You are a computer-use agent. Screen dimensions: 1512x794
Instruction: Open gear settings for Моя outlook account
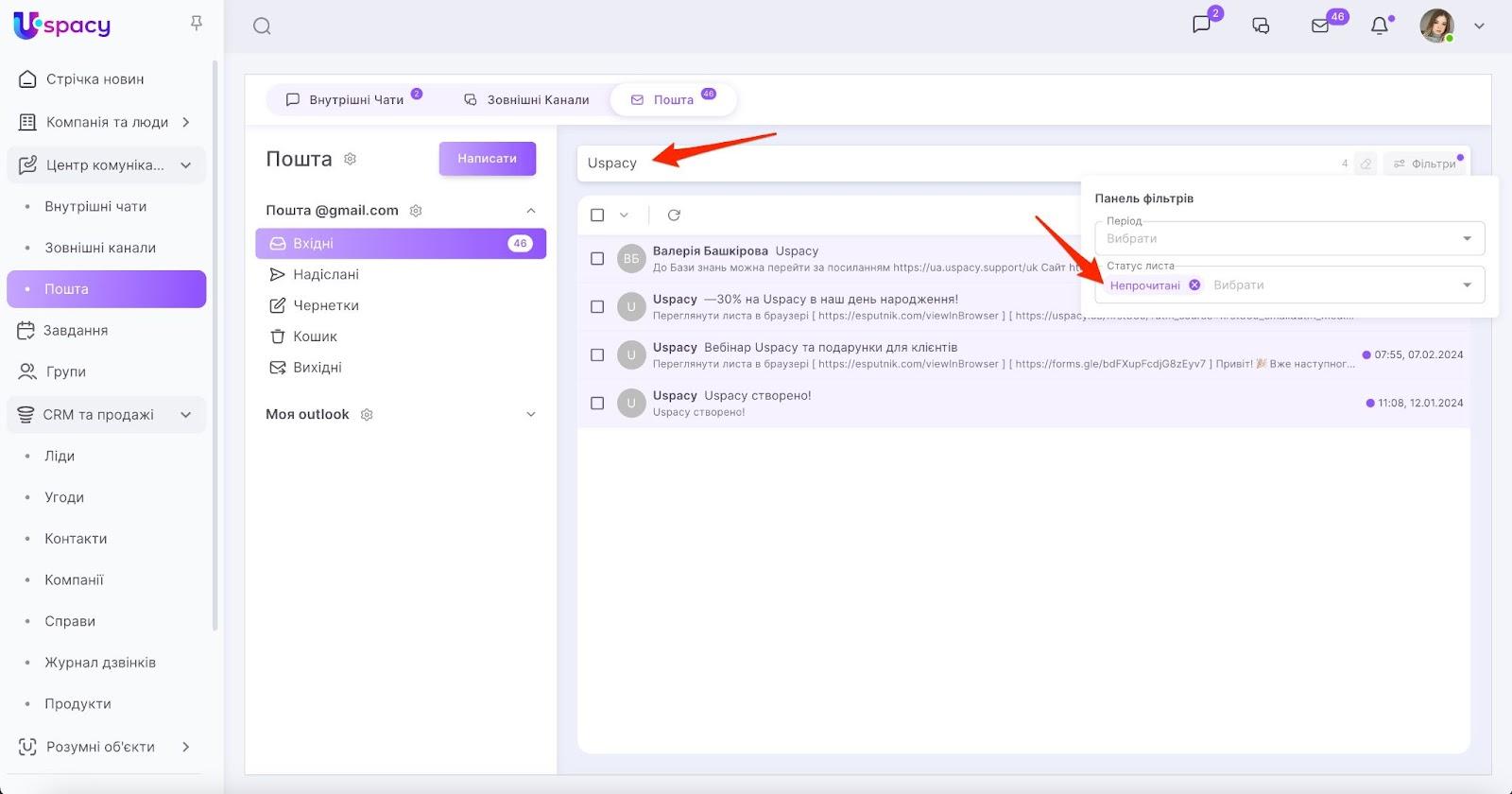click(x=368, y=415)
